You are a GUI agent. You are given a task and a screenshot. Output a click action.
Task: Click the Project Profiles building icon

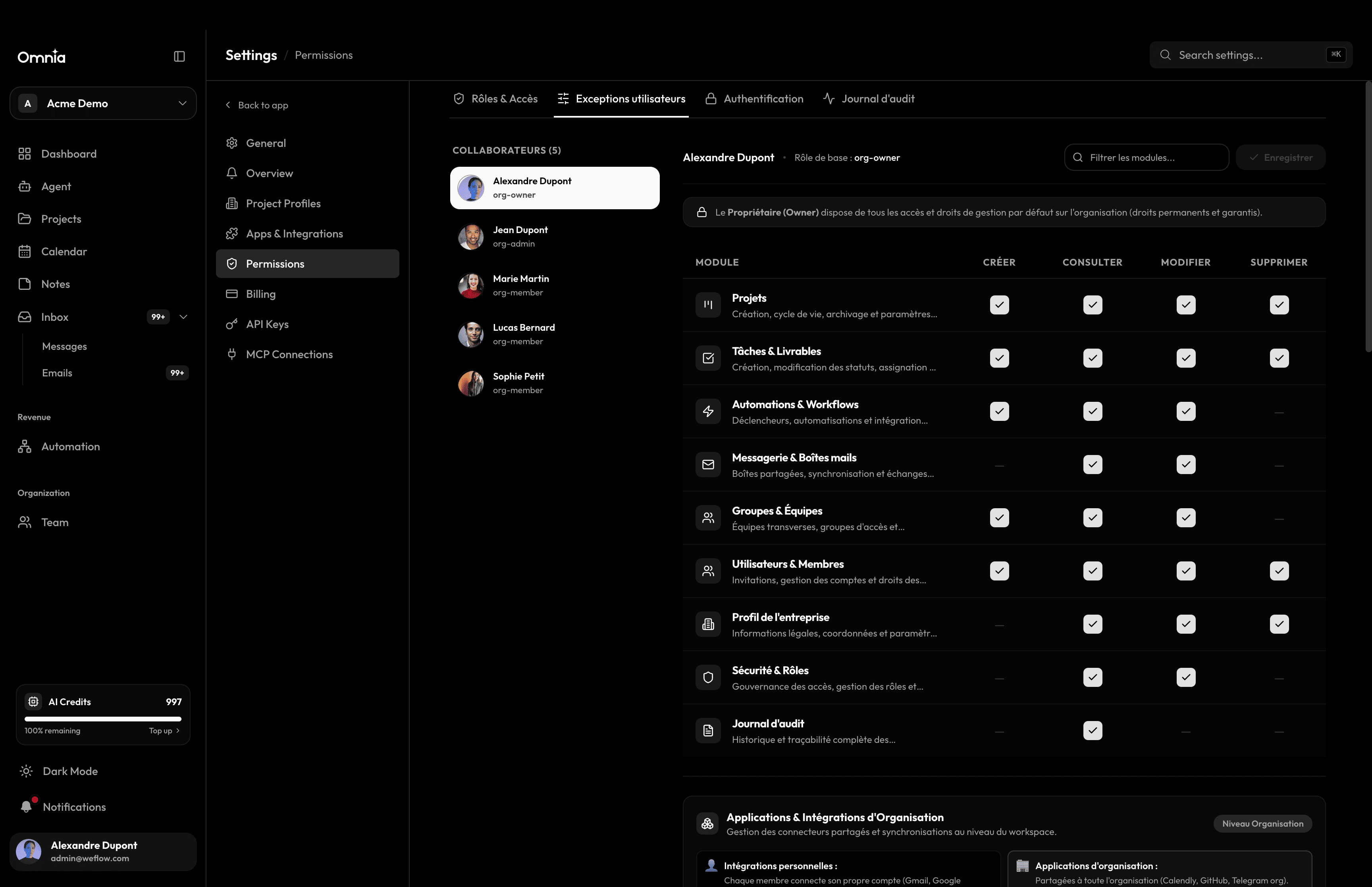(x=232, y=203)
